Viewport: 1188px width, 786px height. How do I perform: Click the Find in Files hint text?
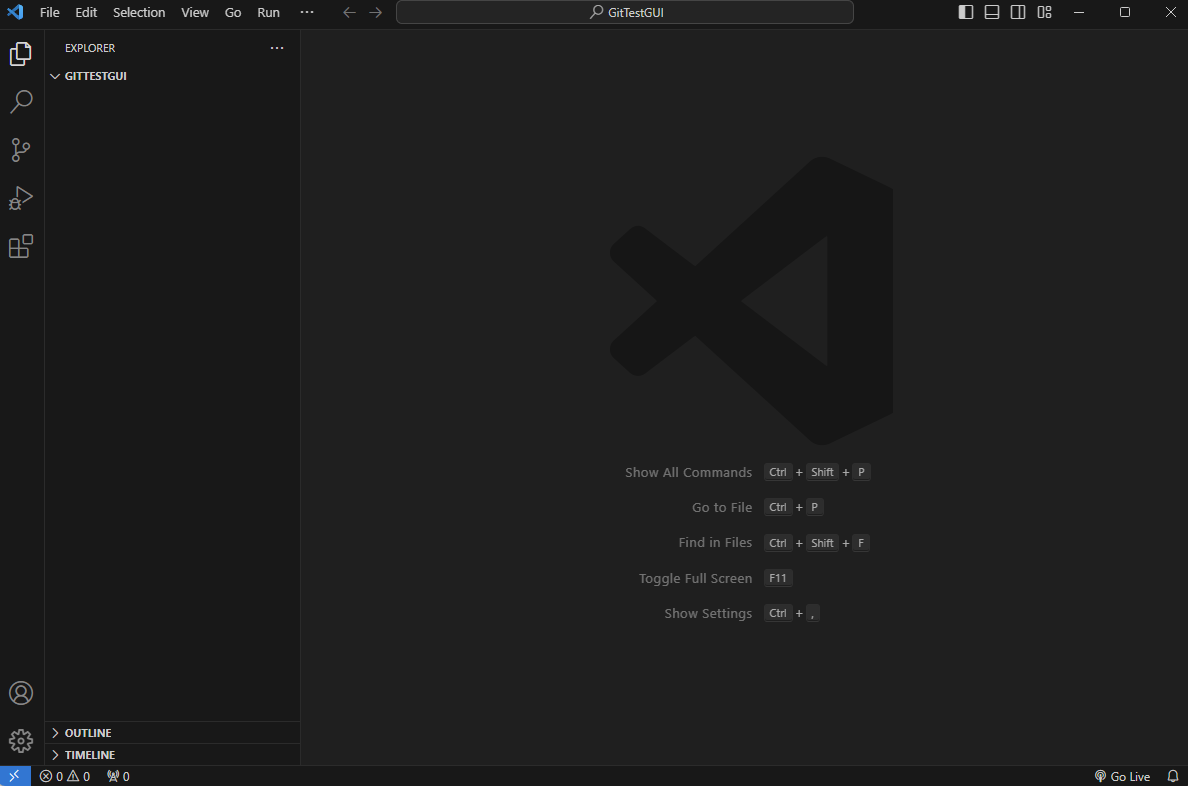pyautogui.click(x=715, y=543)
